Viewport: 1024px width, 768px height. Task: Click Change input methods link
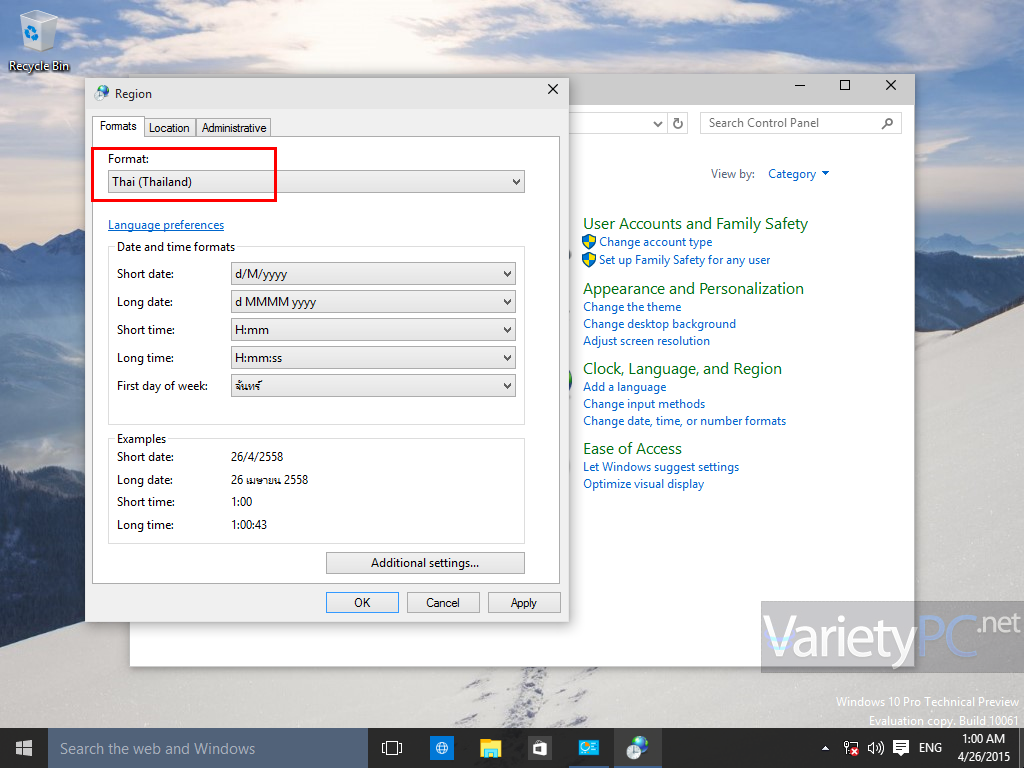coord(644,404)
